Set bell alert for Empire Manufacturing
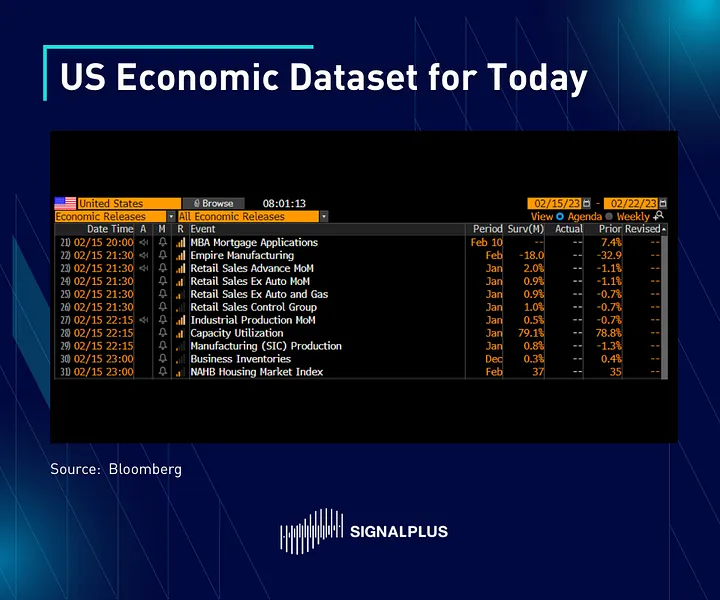The height and width of the screenshot is (600, 720). (163, 255)
